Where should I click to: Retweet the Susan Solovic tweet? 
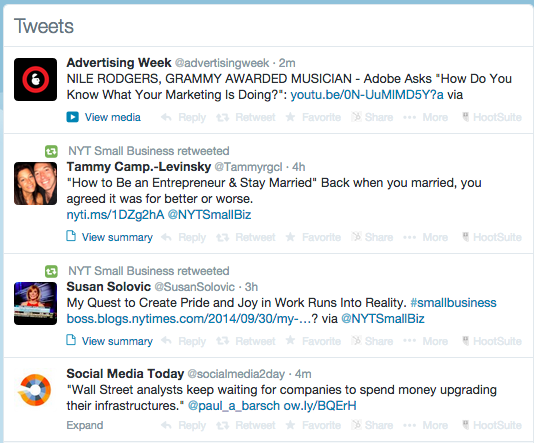(x=246, y=341)
